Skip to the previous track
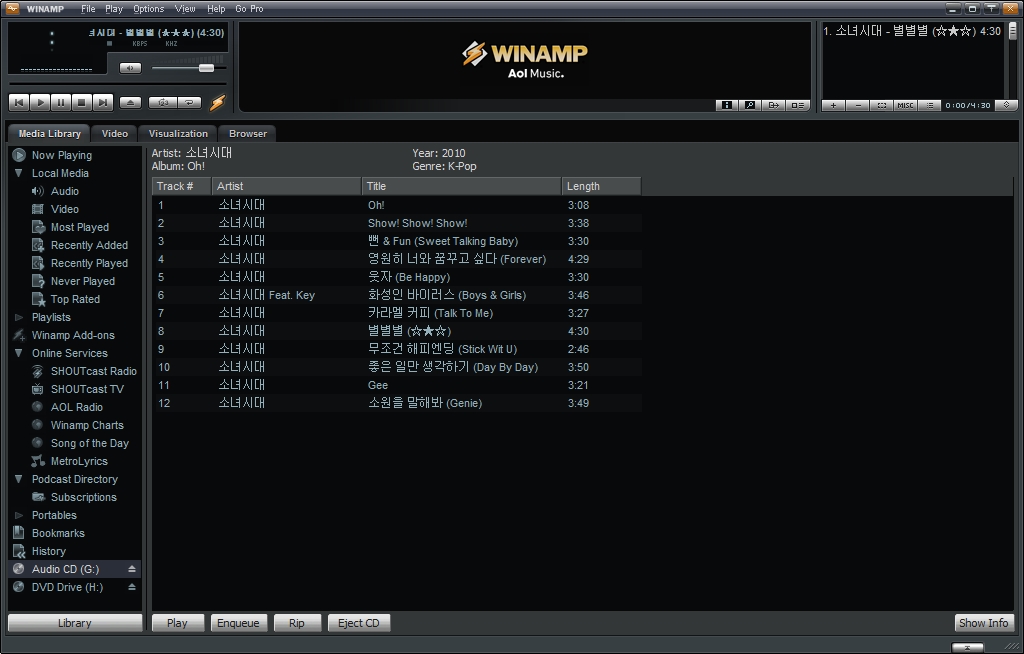 point(19,103)
